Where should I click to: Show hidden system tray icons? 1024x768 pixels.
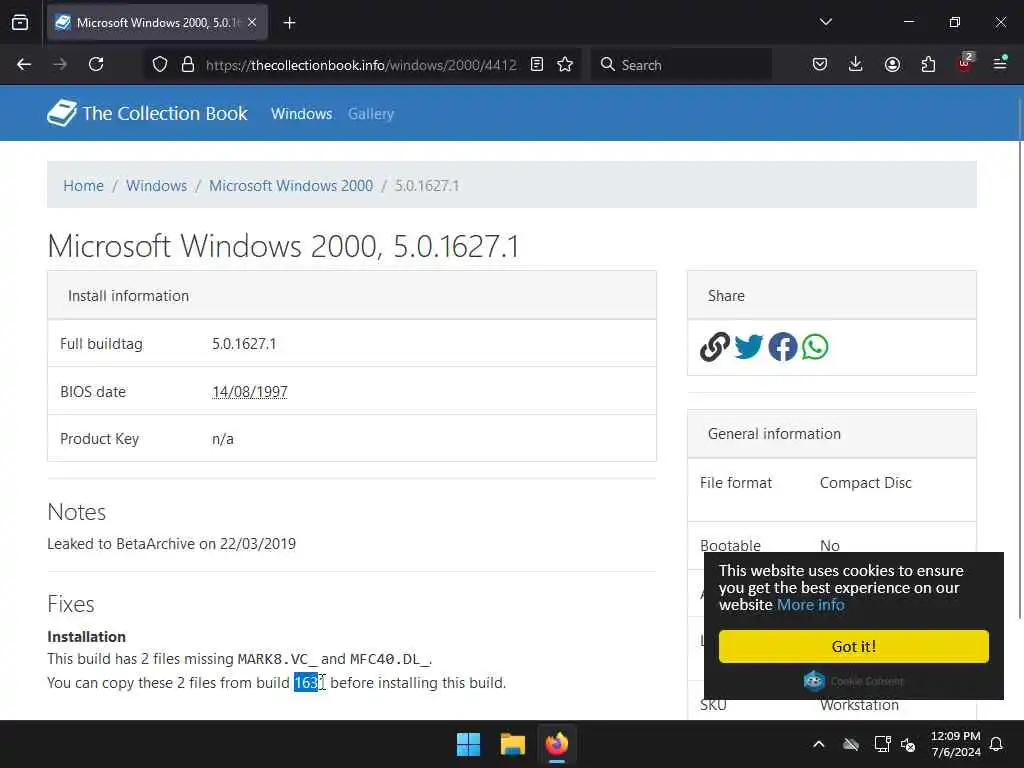[819, 744]
